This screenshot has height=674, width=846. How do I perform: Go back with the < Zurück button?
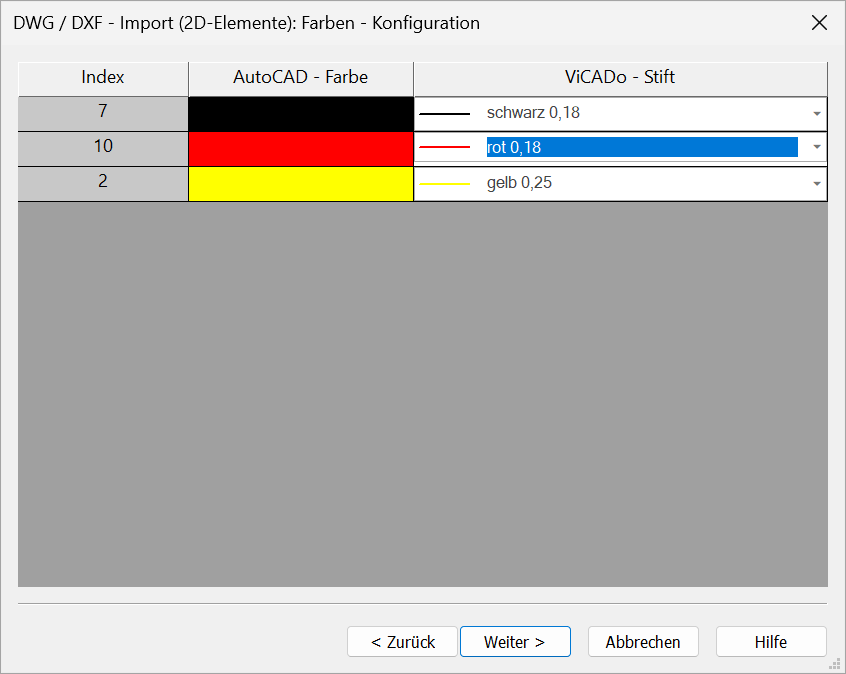pyautogui.click(x=402, y=642)
